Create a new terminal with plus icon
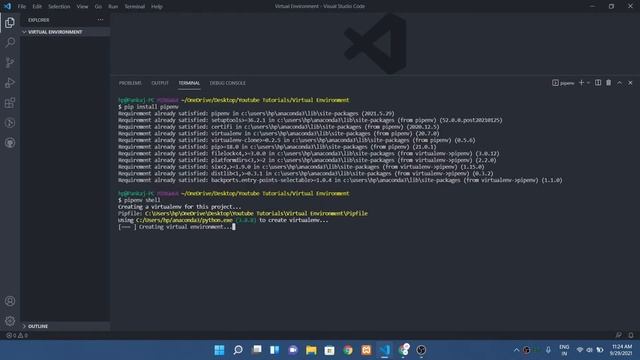The image size is (640, 360). pos(581,82)
